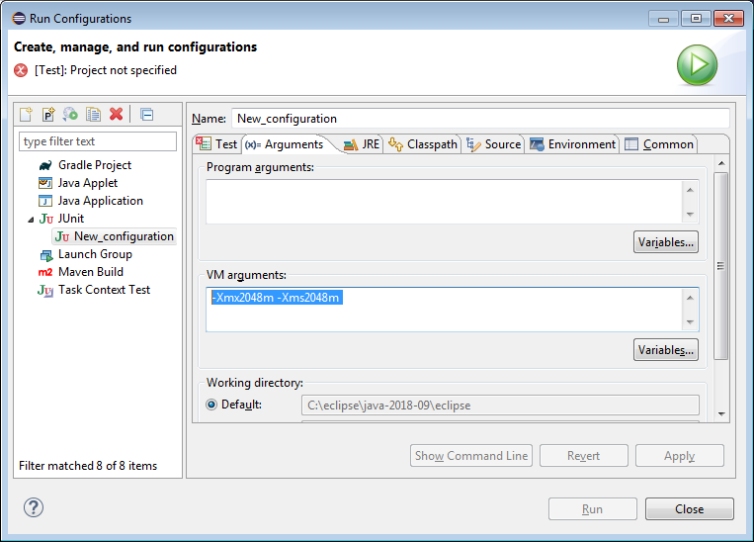Image resolution: width=754 pixels, height=542 pixels.
Task: Click the type filter text field
Action: point(98,142)
